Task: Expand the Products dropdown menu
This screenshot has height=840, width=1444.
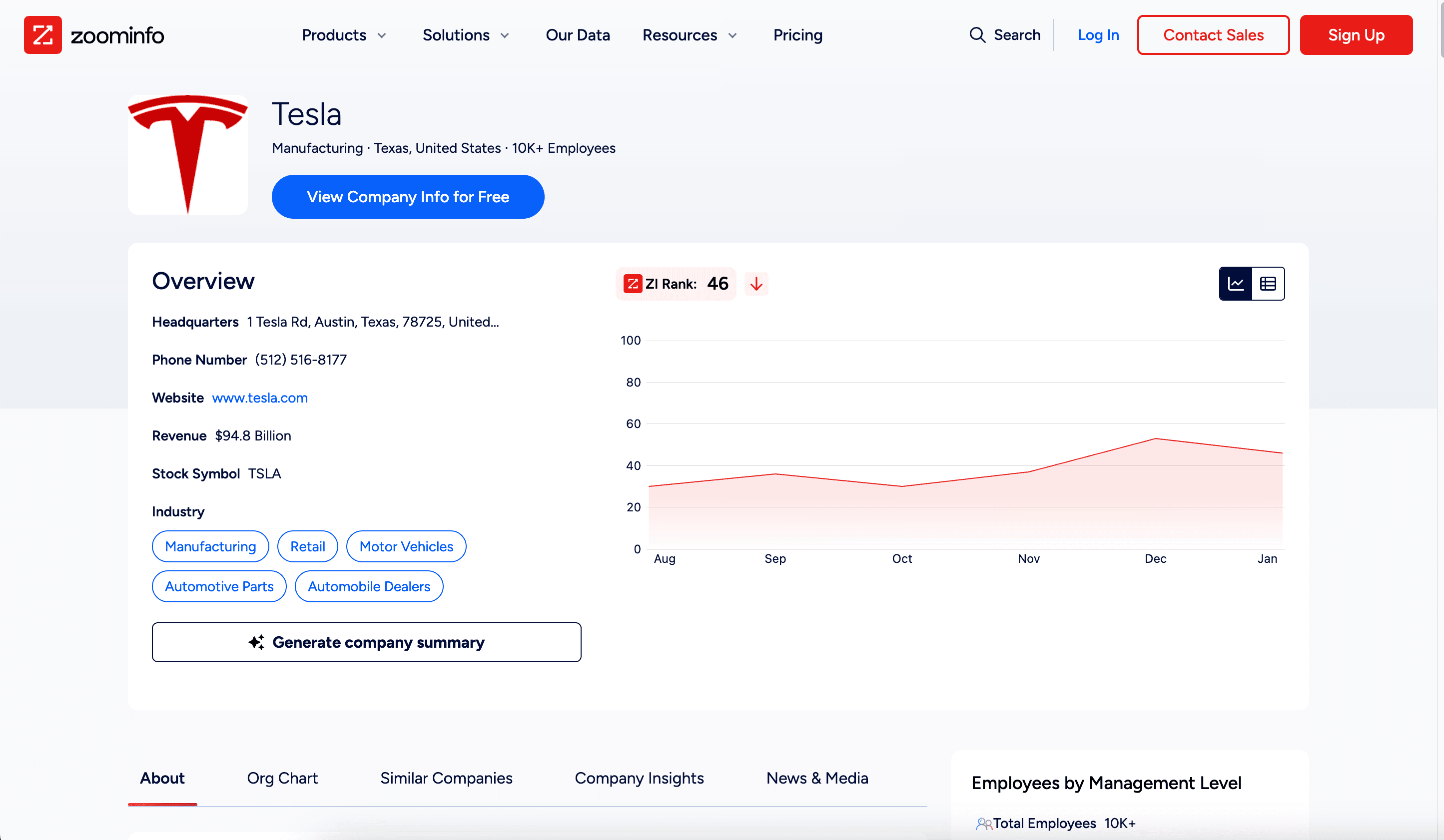Action: 344,35
